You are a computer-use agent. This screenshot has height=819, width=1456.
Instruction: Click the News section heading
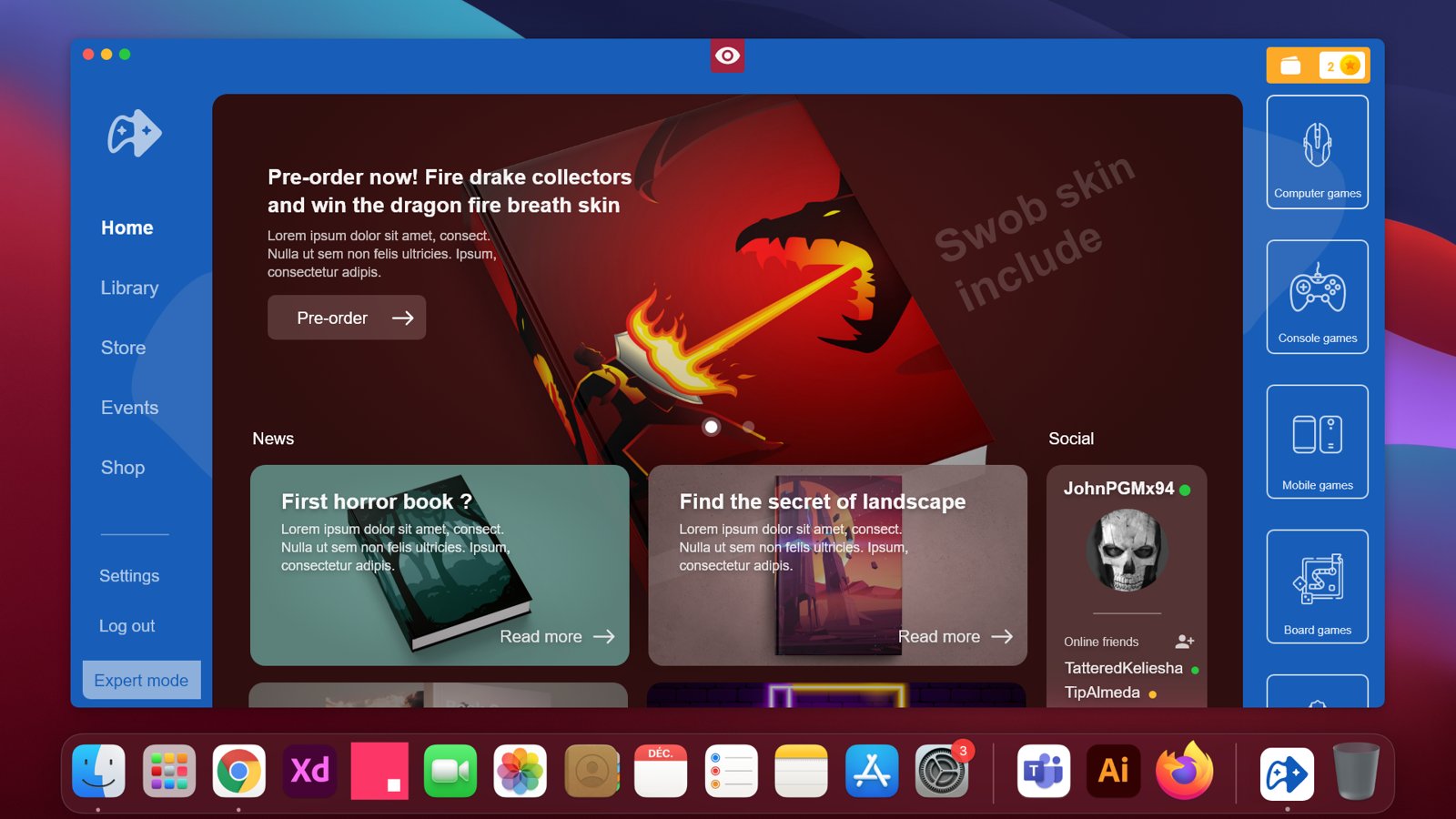(x=273, y=439)
